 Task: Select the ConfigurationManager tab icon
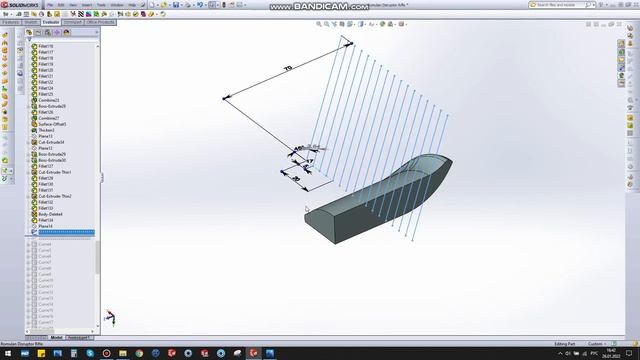tap(48, 32)
